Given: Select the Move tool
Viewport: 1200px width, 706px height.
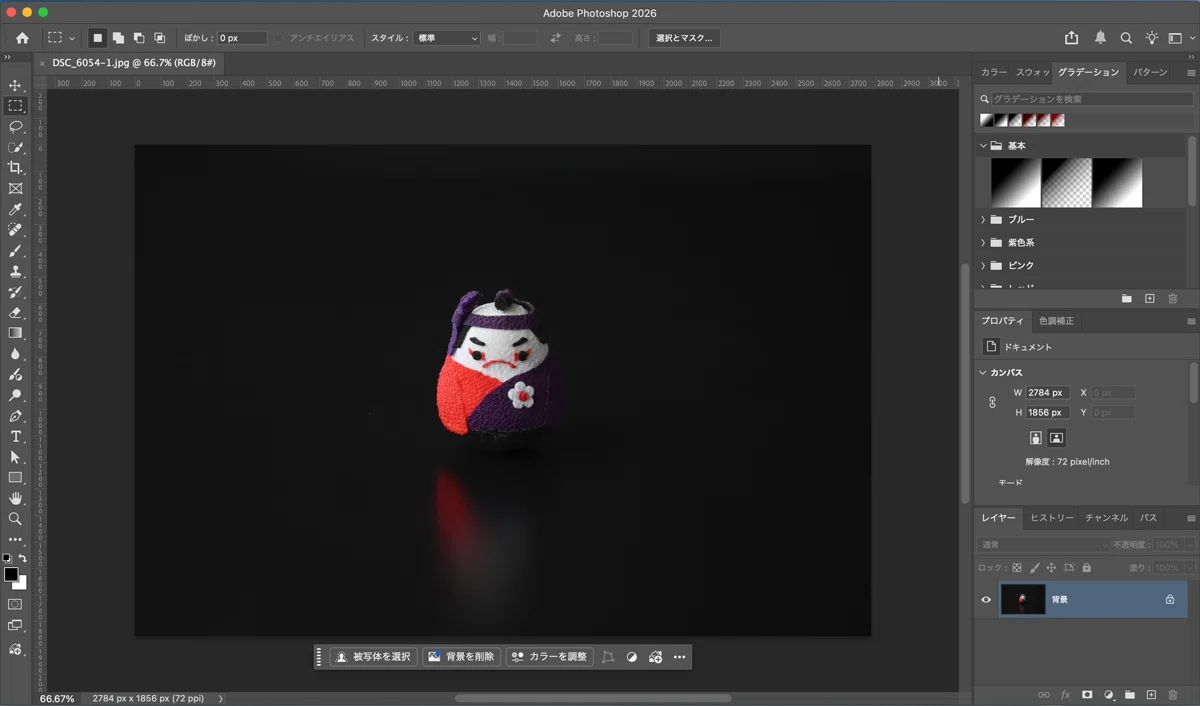Looking at the screenshot, I should point(15,85).
